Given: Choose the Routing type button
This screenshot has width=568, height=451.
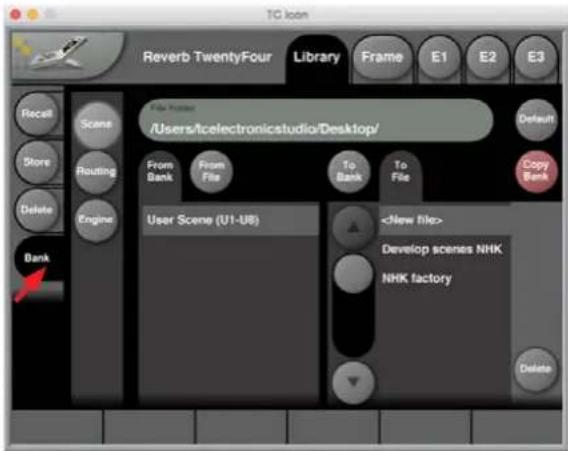Looking at the screenshot, I should 96,172.
